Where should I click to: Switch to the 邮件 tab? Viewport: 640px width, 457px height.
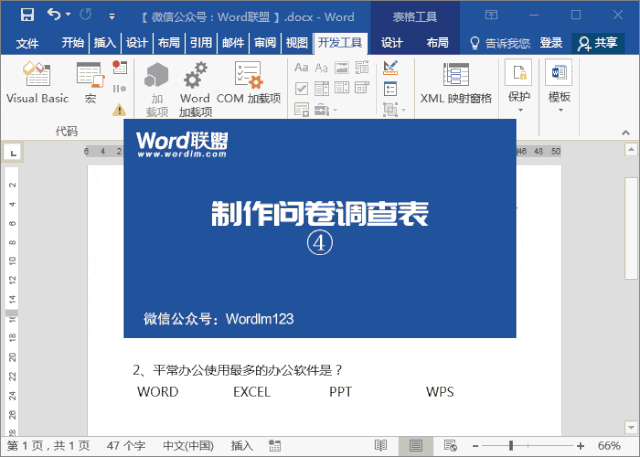point(233,42)
